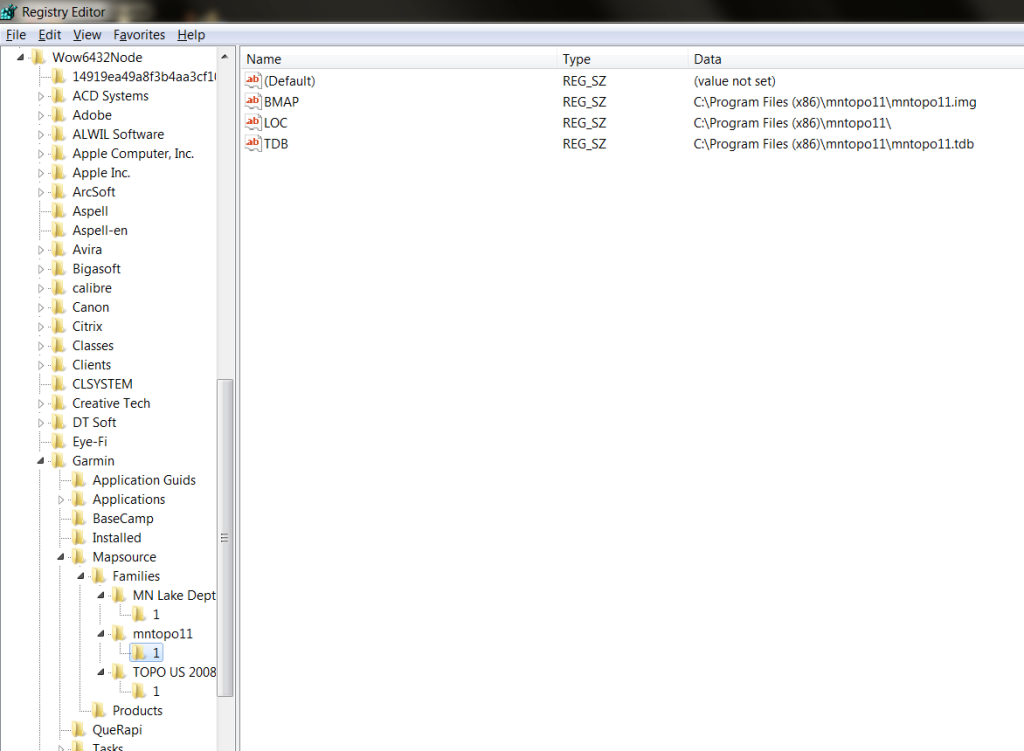Viewport: 1024px width, 751px height.
Task: Click the Application Guids folder icon
Action: click(79, 480)
